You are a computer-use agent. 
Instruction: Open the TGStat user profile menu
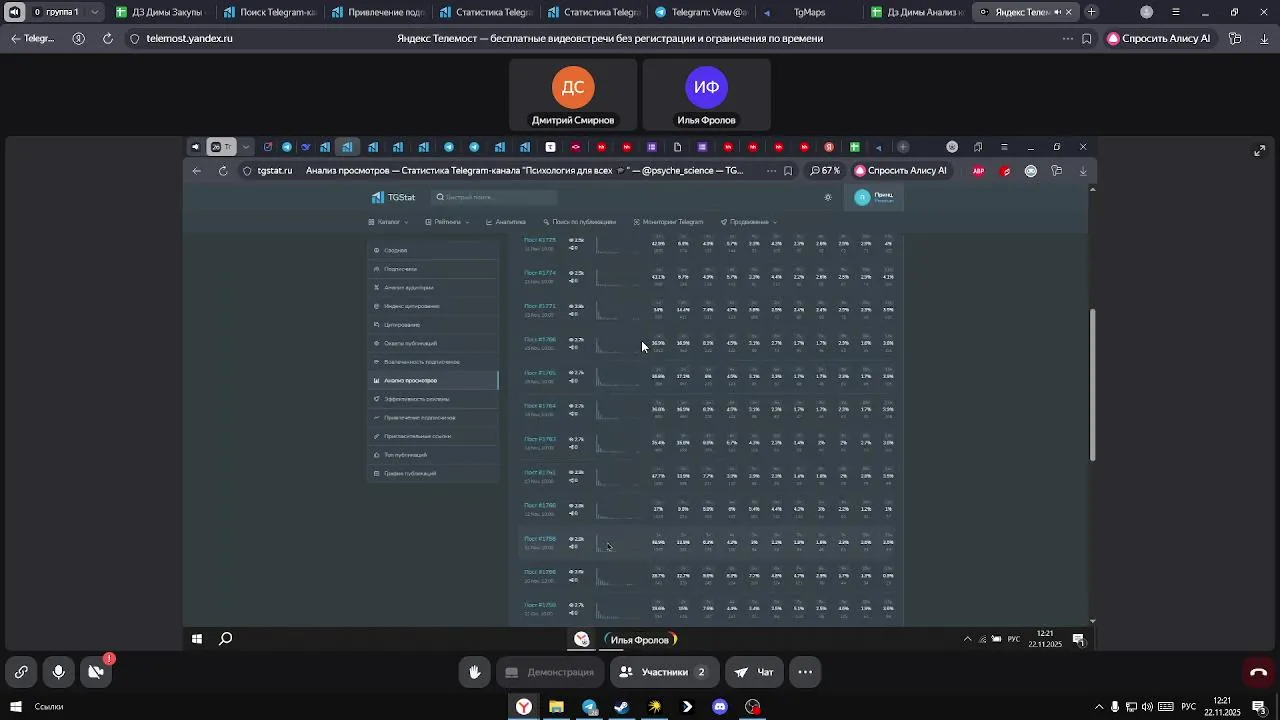(875, 197)
